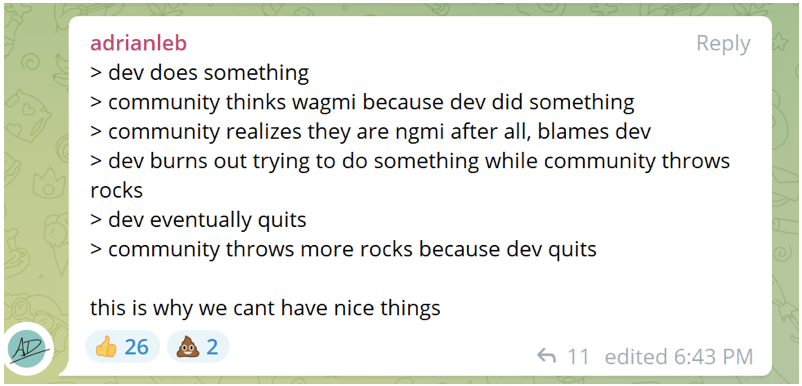Click the line 'community throws more rocks'
Viewport: 802px width, 386px height.
point(343,249)
